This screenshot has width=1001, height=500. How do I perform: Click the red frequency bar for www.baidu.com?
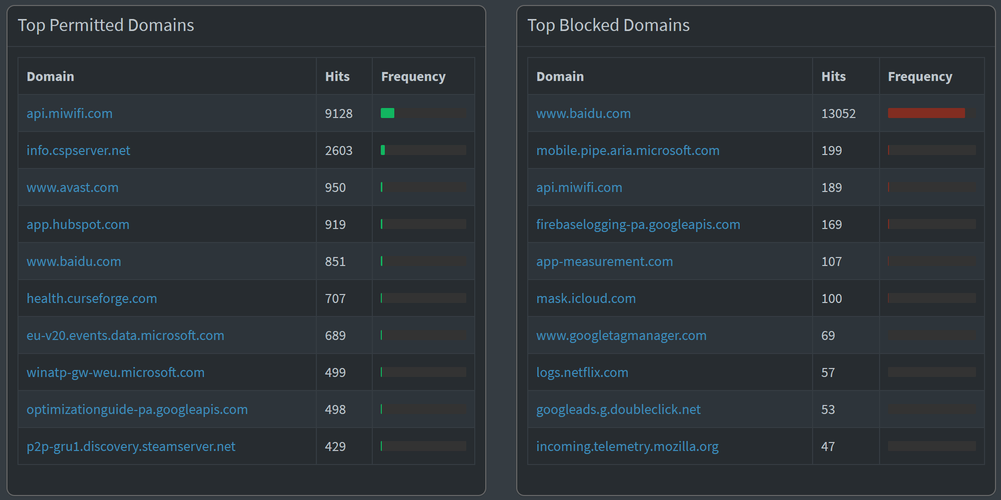point(925,114)
